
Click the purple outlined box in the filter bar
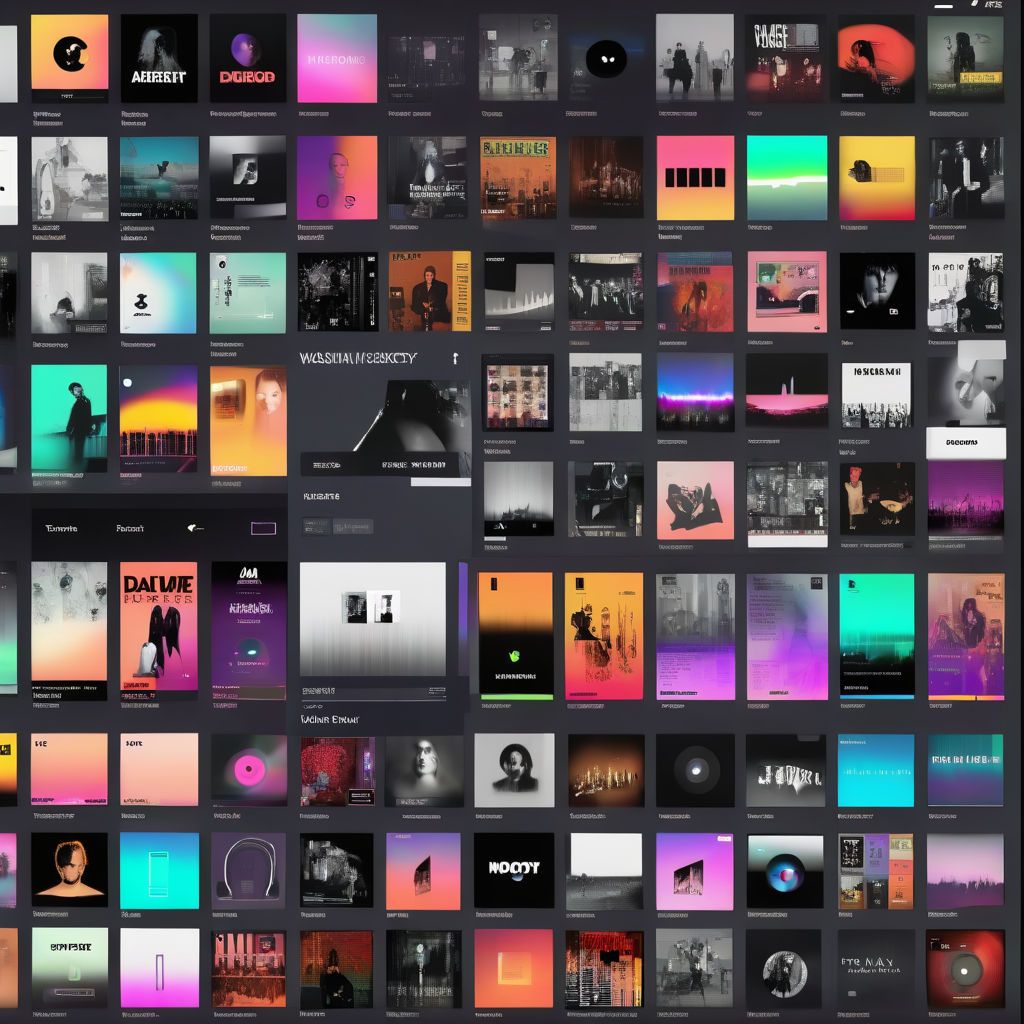(x=263, y=528)
